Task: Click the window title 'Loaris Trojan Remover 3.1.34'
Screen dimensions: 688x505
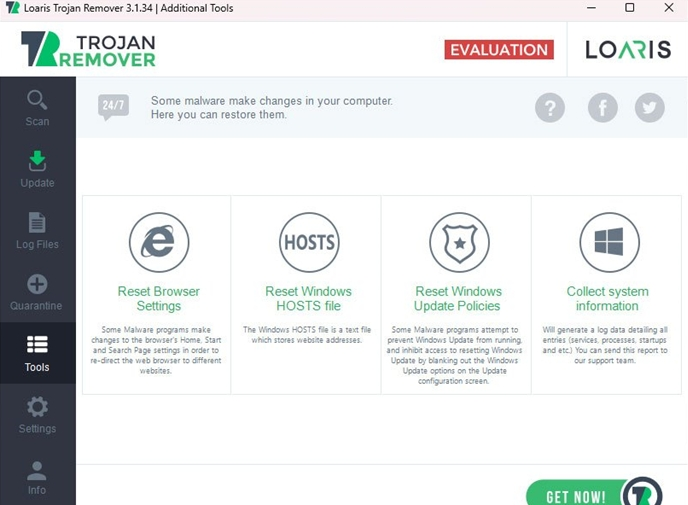Action: 87,8
